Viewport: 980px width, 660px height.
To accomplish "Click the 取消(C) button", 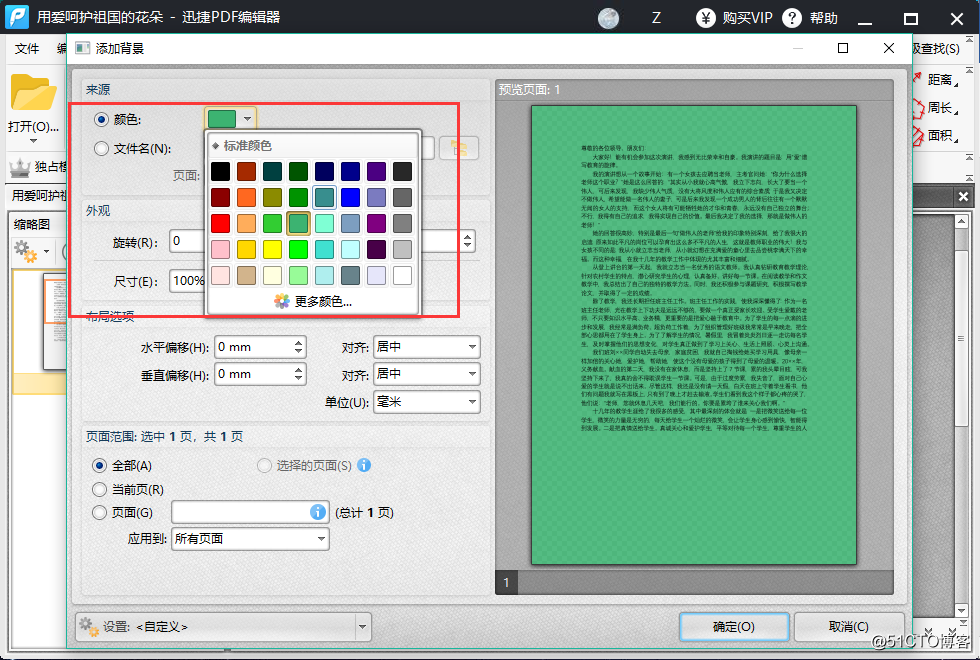I will click(849, 627).
